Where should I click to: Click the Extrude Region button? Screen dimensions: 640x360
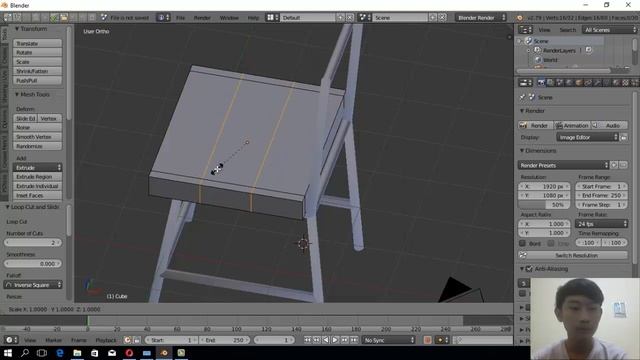click(38, 177)
